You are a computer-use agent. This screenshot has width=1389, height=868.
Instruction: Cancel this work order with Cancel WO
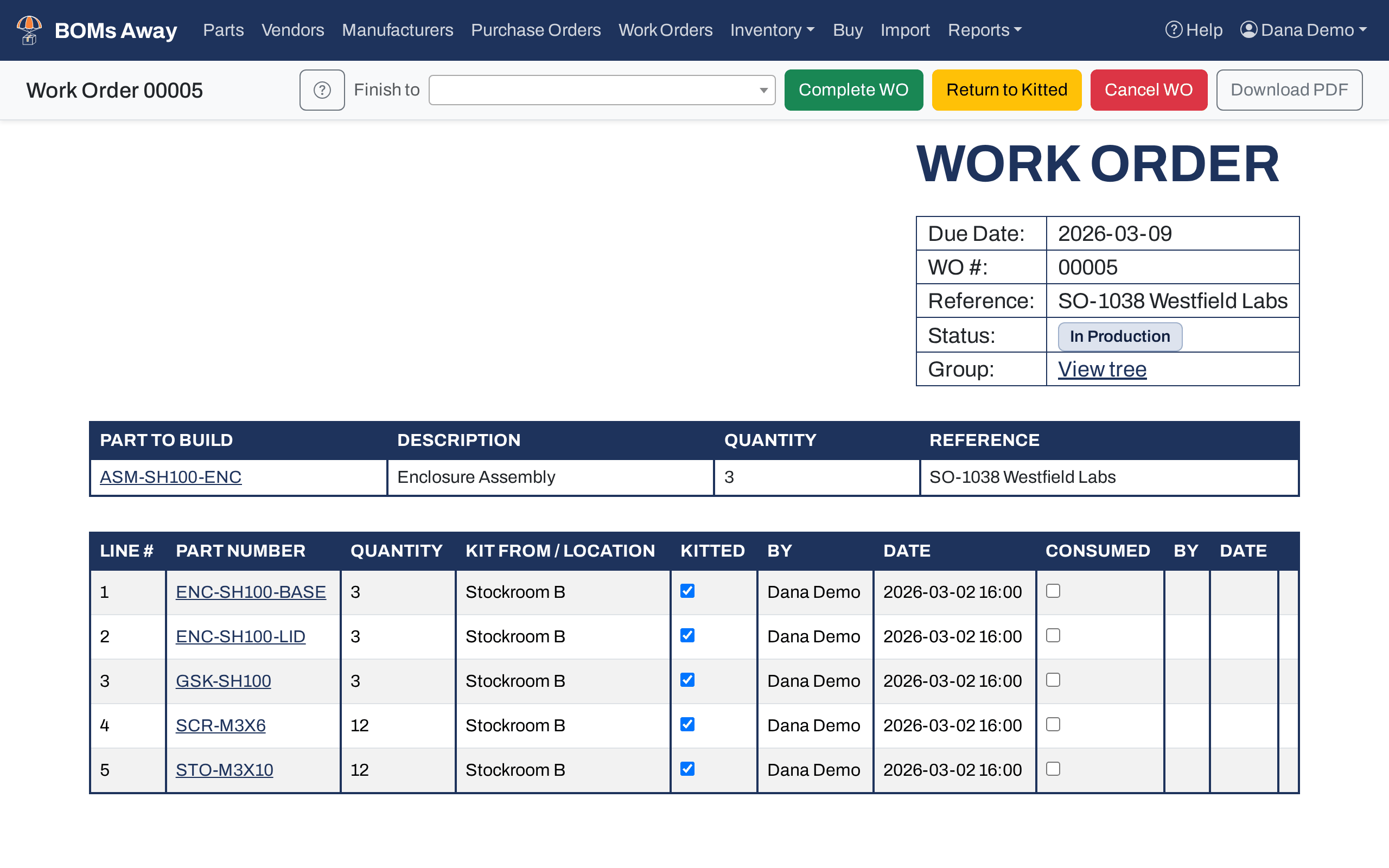tap(1149, 90)
